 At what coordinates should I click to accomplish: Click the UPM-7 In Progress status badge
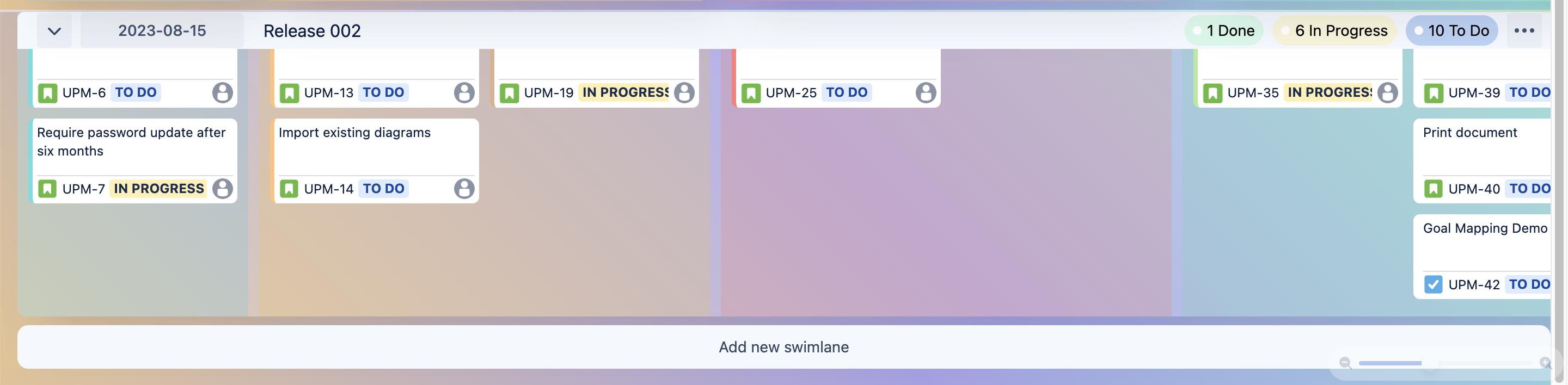coord(159,189)
